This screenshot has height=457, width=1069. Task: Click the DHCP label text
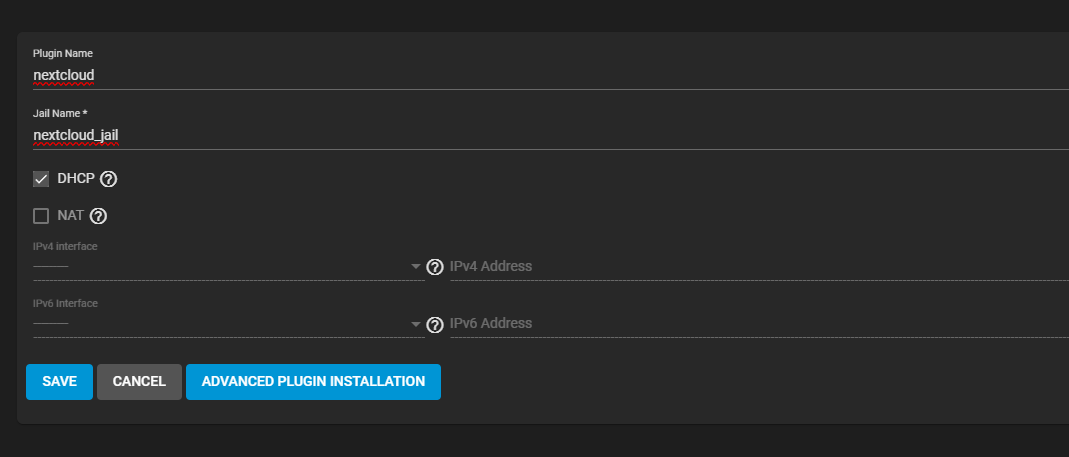point(76,179)
